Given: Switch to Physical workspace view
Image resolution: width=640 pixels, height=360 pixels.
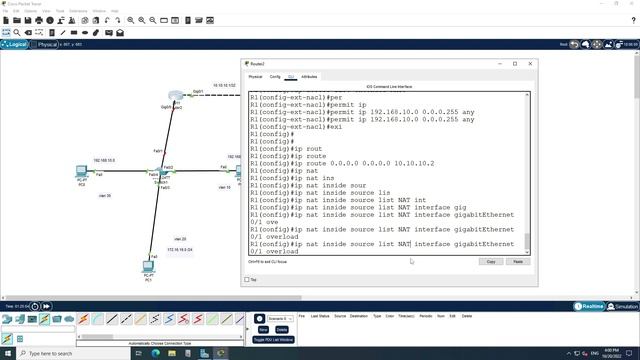Looking at the screenshot, I should [44, 44].
